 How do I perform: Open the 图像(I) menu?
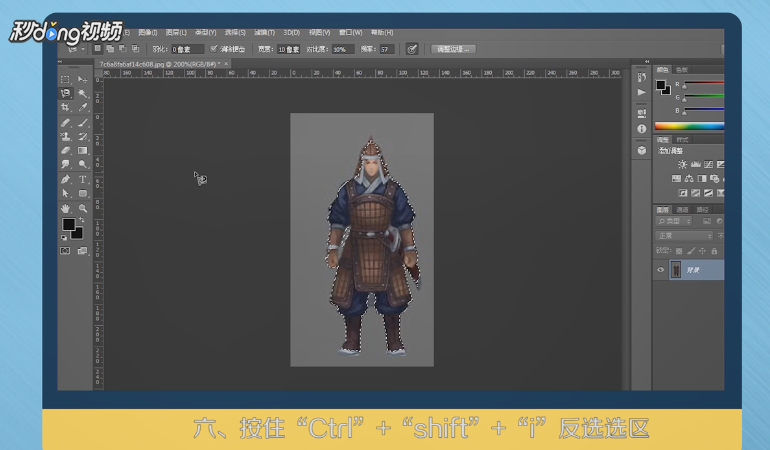point(148,32)
